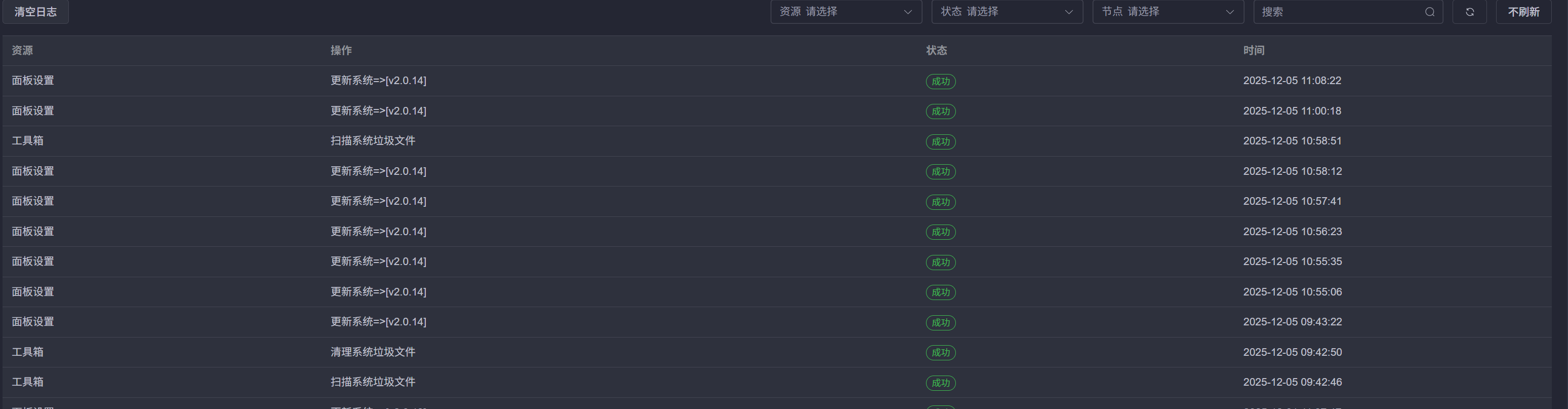
Task: Click the 状态 column header
Action: pos(936,51)
